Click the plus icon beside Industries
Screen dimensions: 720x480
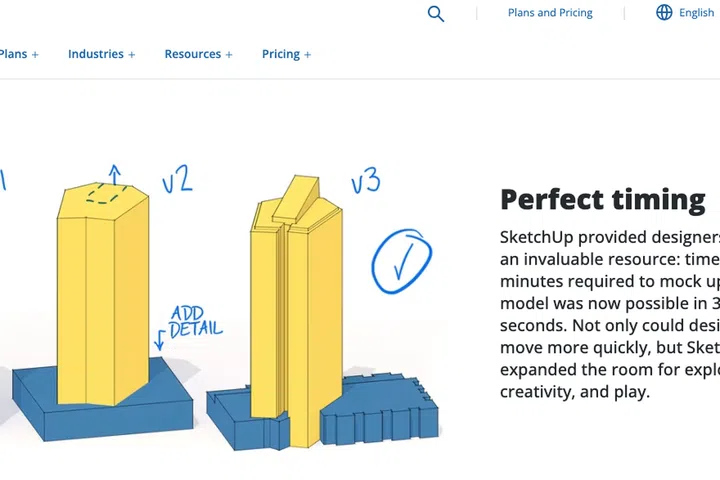(x=131, y=55)
